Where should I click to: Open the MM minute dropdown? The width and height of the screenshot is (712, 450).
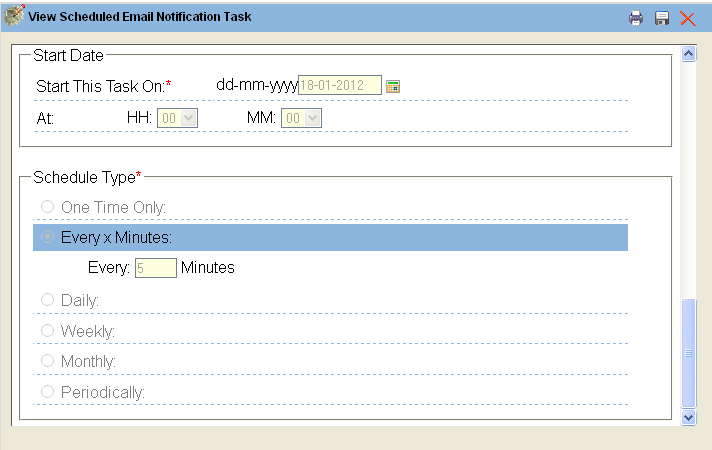pos(302,118)
